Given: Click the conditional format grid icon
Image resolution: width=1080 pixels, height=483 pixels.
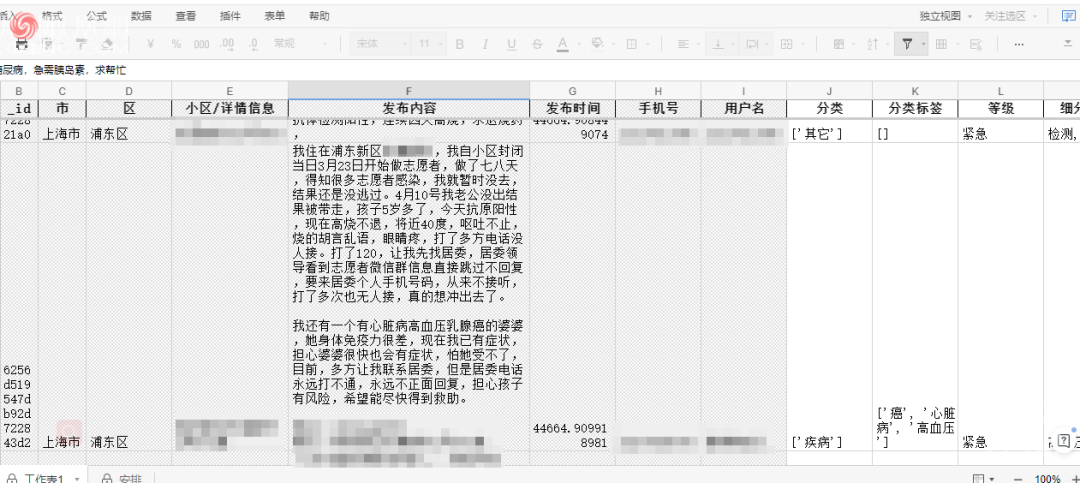Looking at the screenshot, I should pos(838,44).
